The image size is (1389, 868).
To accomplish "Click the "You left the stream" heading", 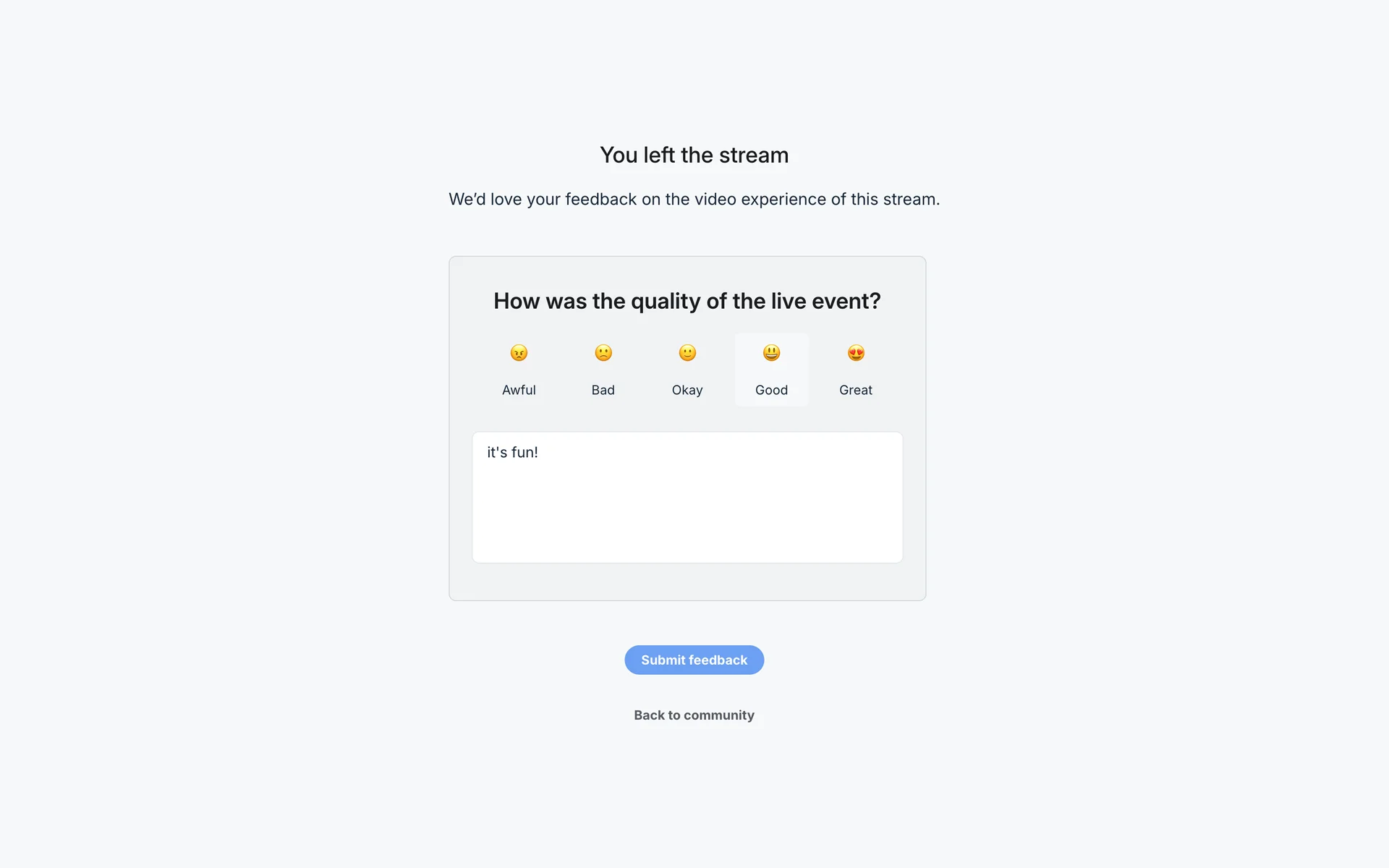I will pos(694,155).
